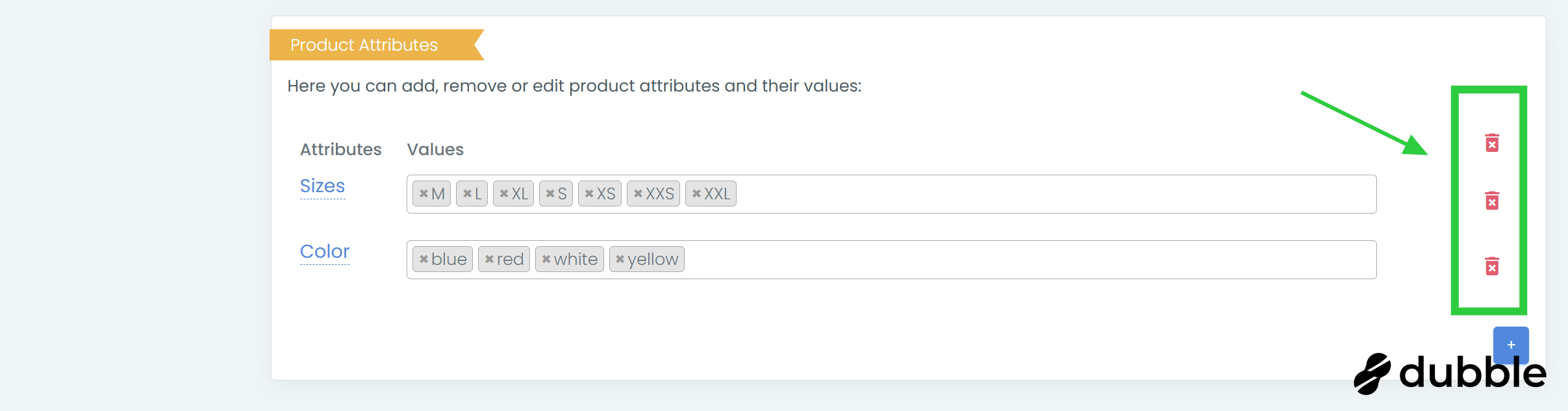Remove the red color tag
Image resolution: width=1568 pixels, height=411 pixels.
tap(489, 259)
